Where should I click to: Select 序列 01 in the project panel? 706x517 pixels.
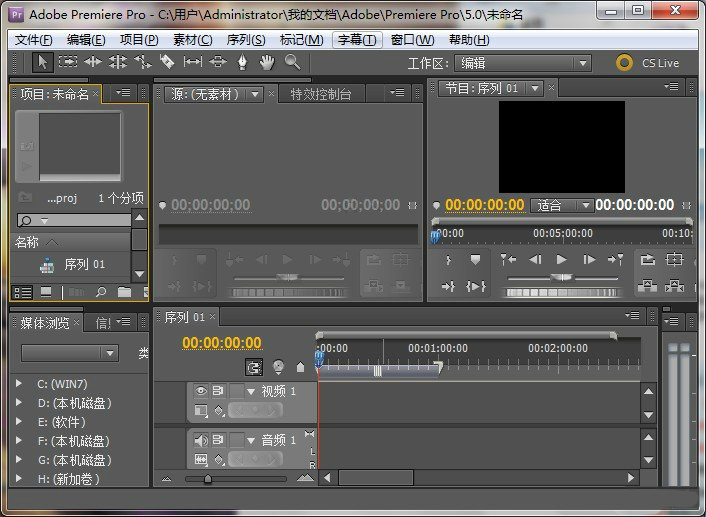pos(84,265)
